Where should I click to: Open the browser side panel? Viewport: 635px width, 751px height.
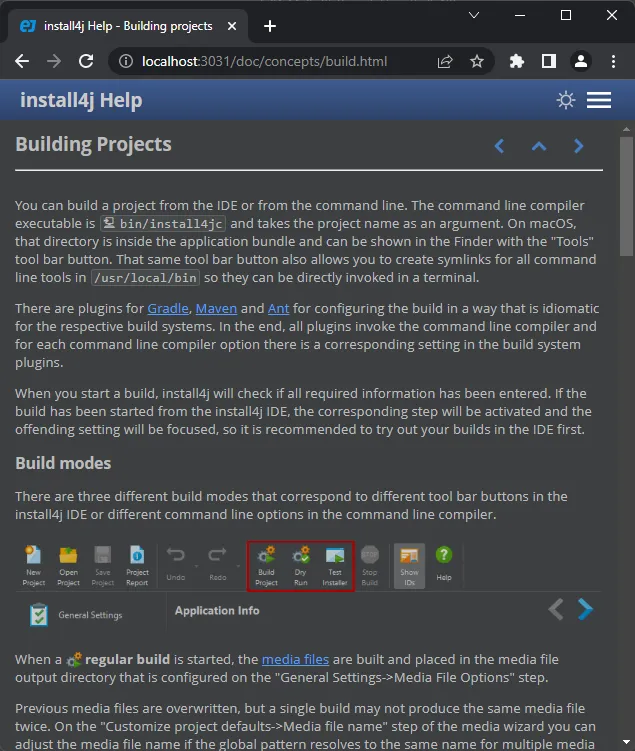(x=549, y=61)
